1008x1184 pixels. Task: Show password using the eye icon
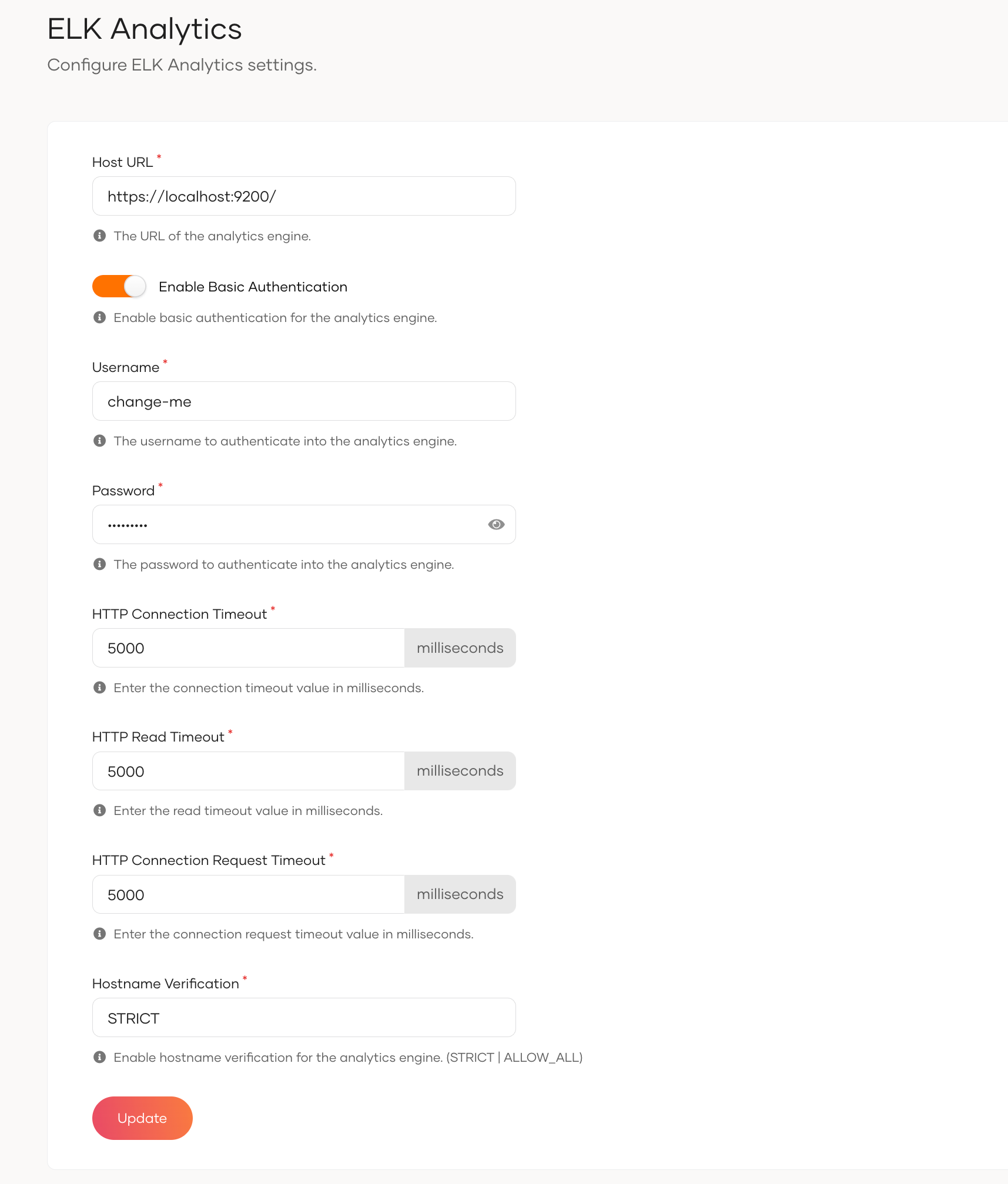[x=496, y=525]
